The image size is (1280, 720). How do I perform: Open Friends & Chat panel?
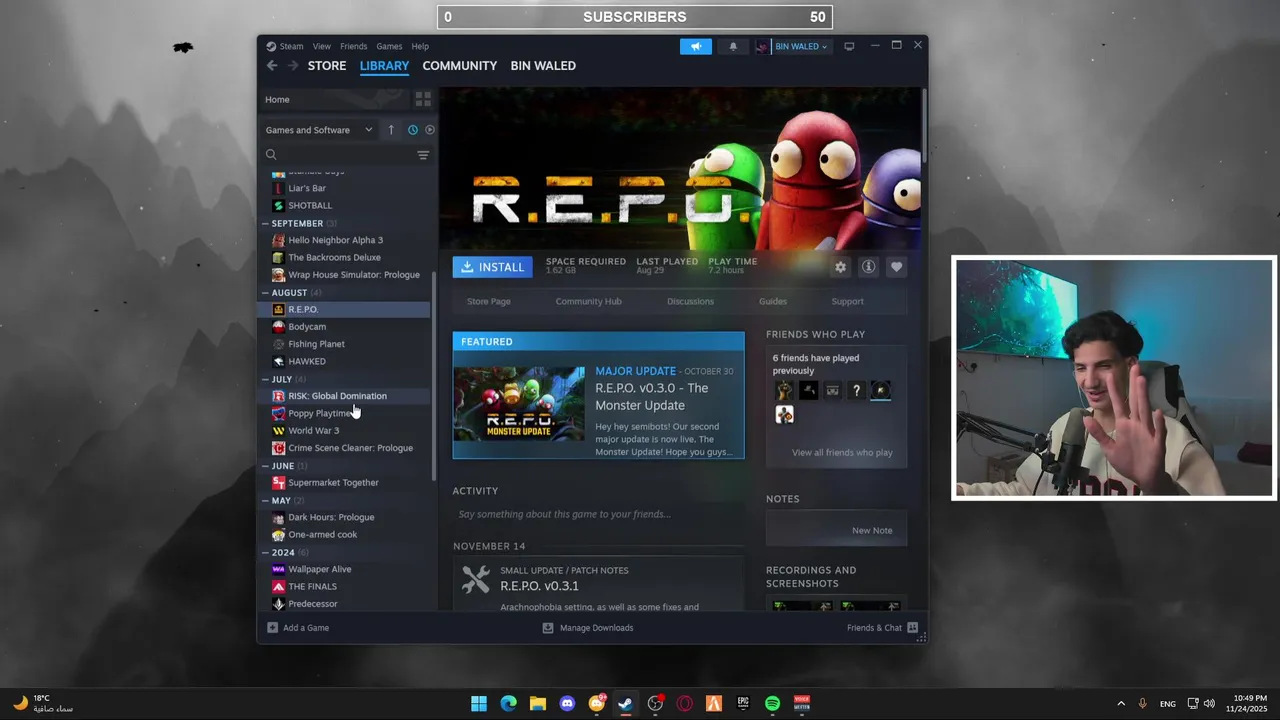pyautogui.click(x=882, y=628)
